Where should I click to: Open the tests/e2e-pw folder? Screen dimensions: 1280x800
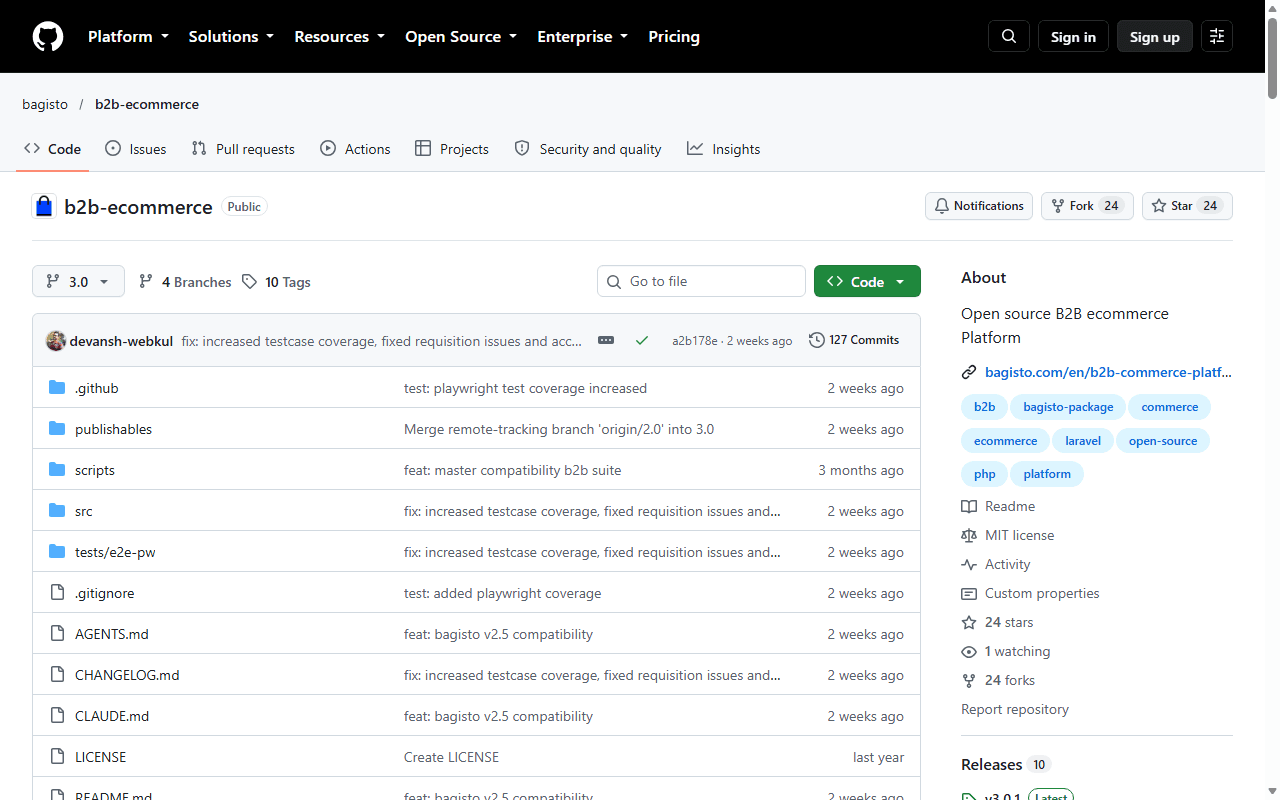tap(115, 552)
